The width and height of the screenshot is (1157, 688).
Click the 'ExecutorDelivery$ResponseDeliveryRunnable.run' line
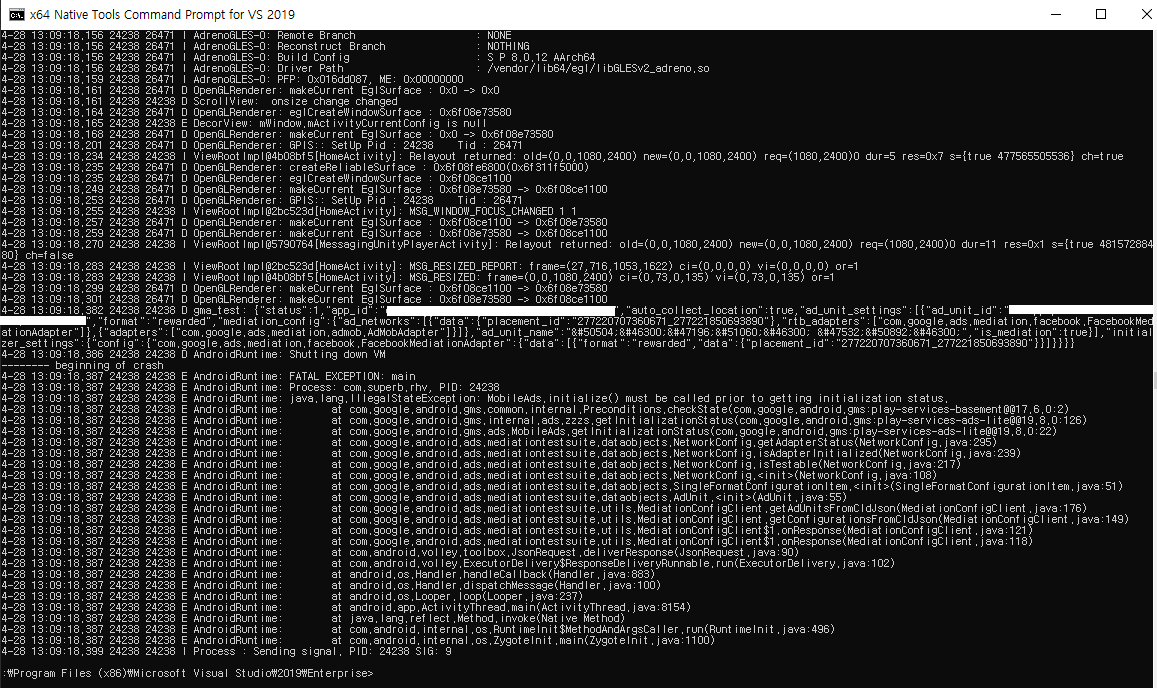tap(448, 563)
